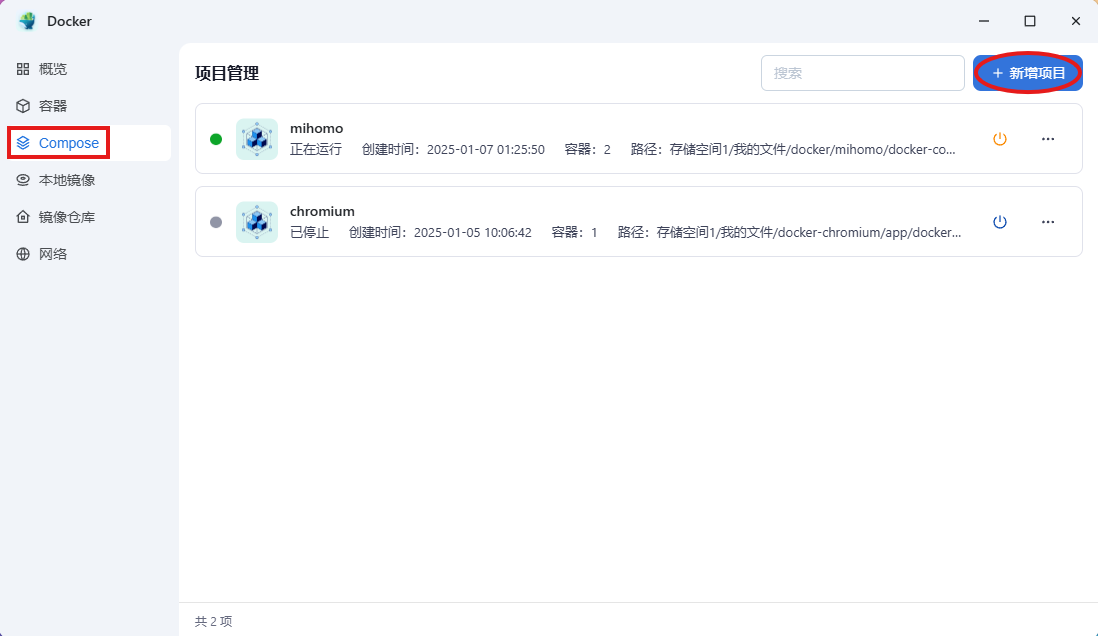1098x636 pixels.
Task: Click the 网络 globe icon
Action: coord(23,254)
